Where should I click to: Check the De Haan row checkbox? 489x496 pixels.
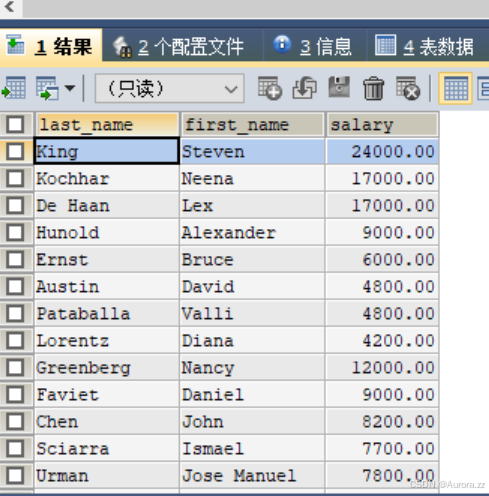pos(15,206)
